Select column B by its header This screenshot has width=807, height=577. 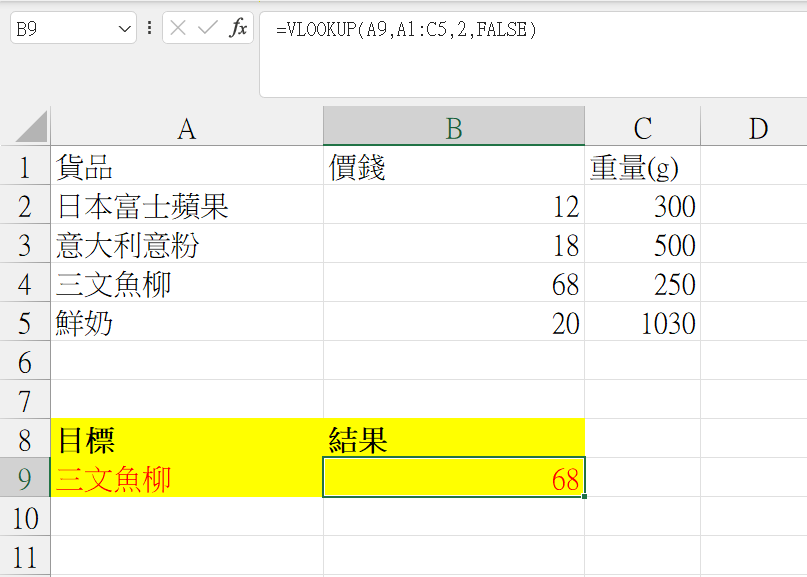click(453, 126)
